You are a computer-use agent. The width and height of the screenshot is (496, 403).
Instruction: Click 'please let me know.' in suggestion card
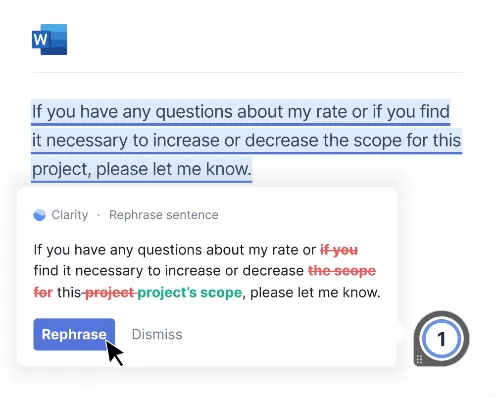coord(315,293)
